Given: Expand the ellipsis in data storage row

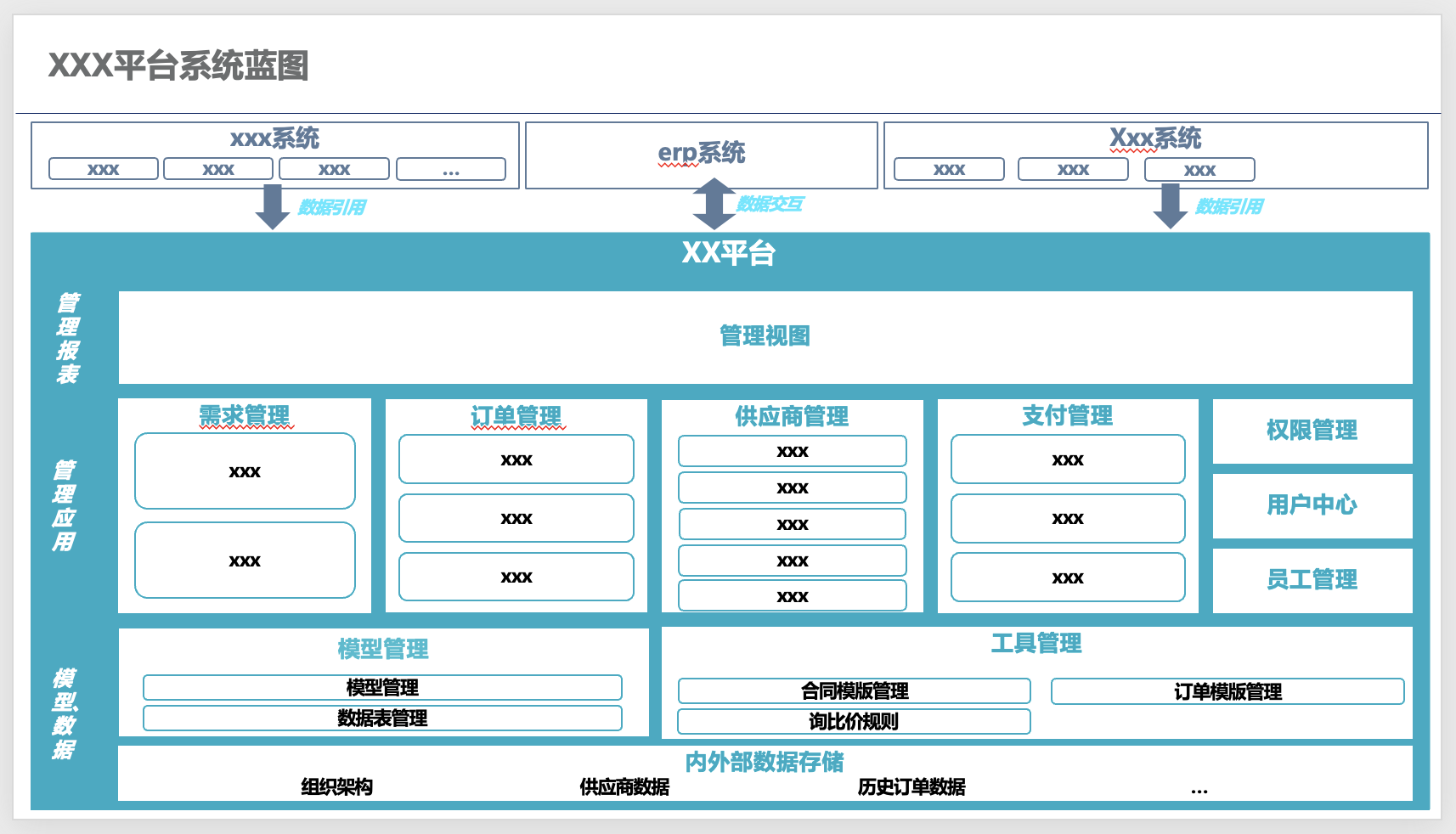Looking at the screenshot, I should click(1199, 788).
